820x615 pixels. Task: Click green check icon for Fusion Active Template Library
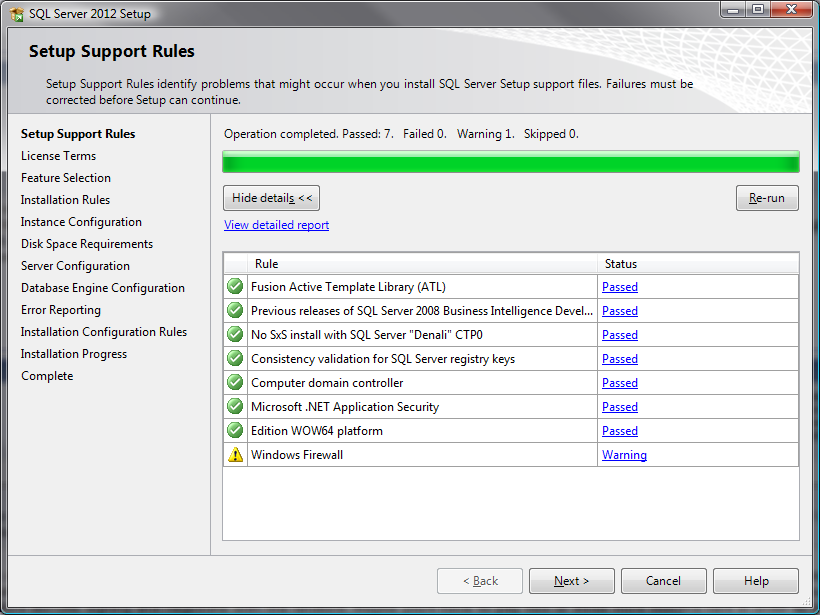235,286
